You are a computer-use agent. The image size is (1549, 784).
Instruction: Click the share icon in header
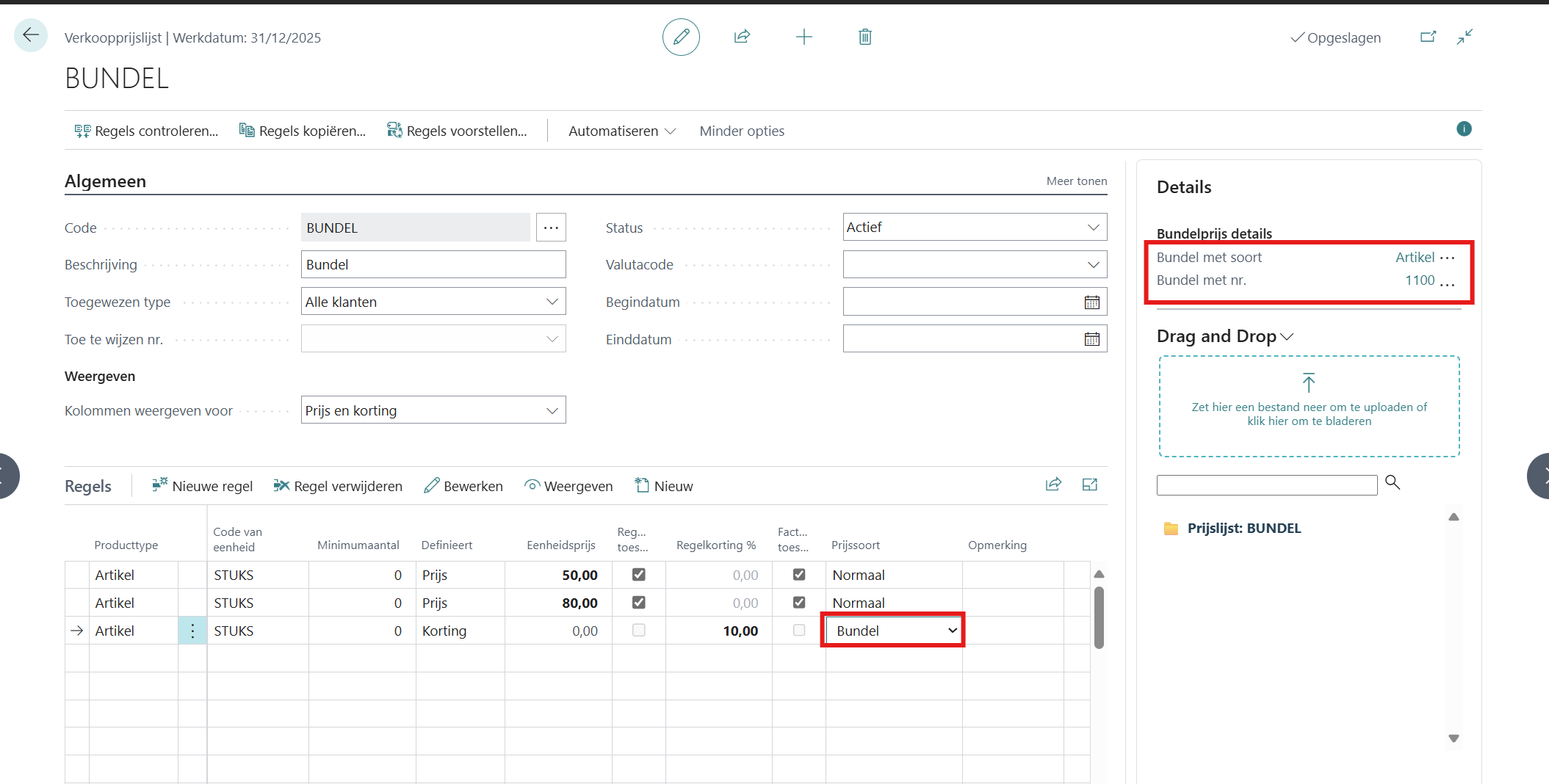click(742, 37)
